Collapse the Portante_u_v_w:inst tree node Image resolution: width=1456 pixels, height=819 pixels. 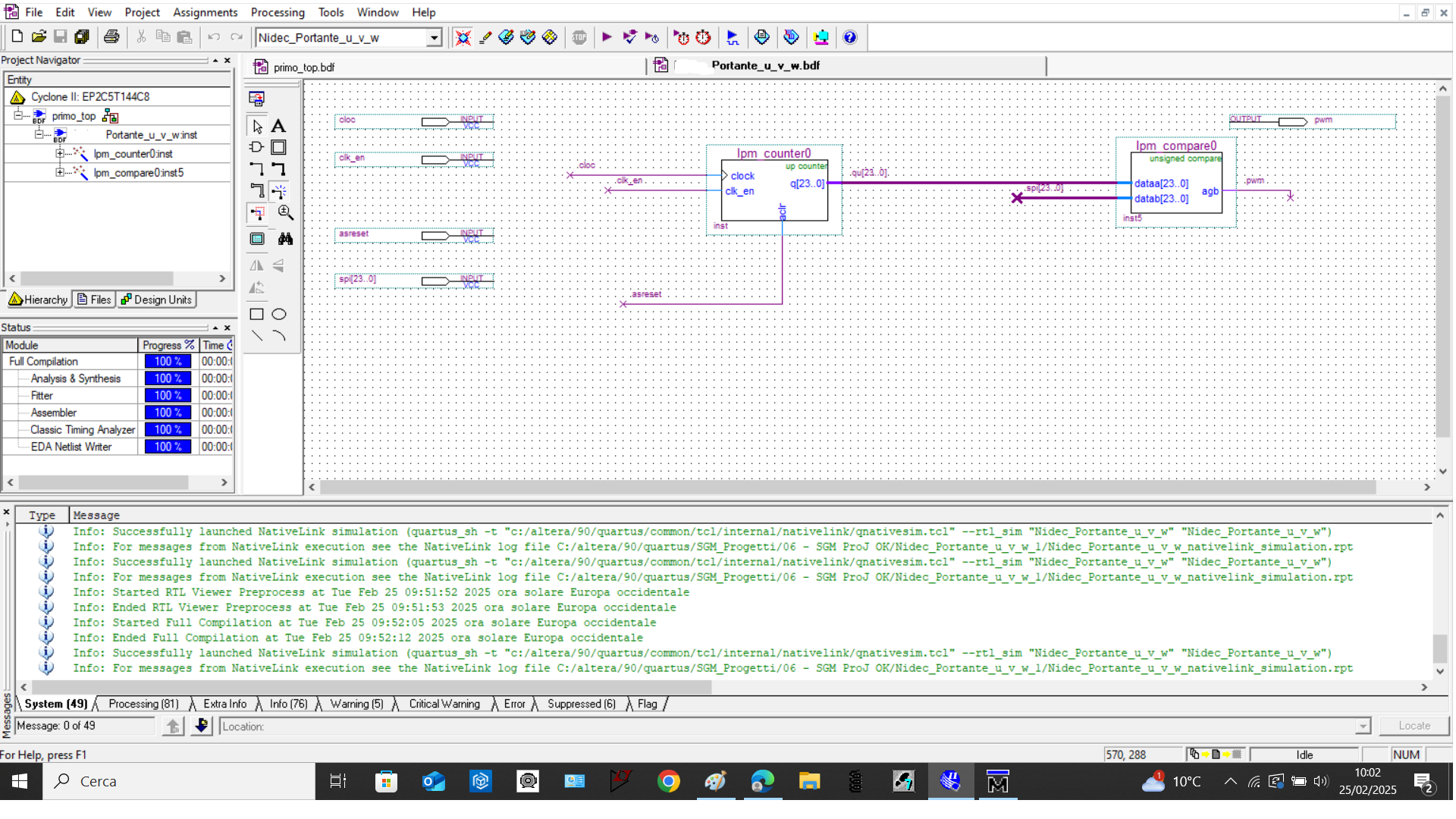39,134
